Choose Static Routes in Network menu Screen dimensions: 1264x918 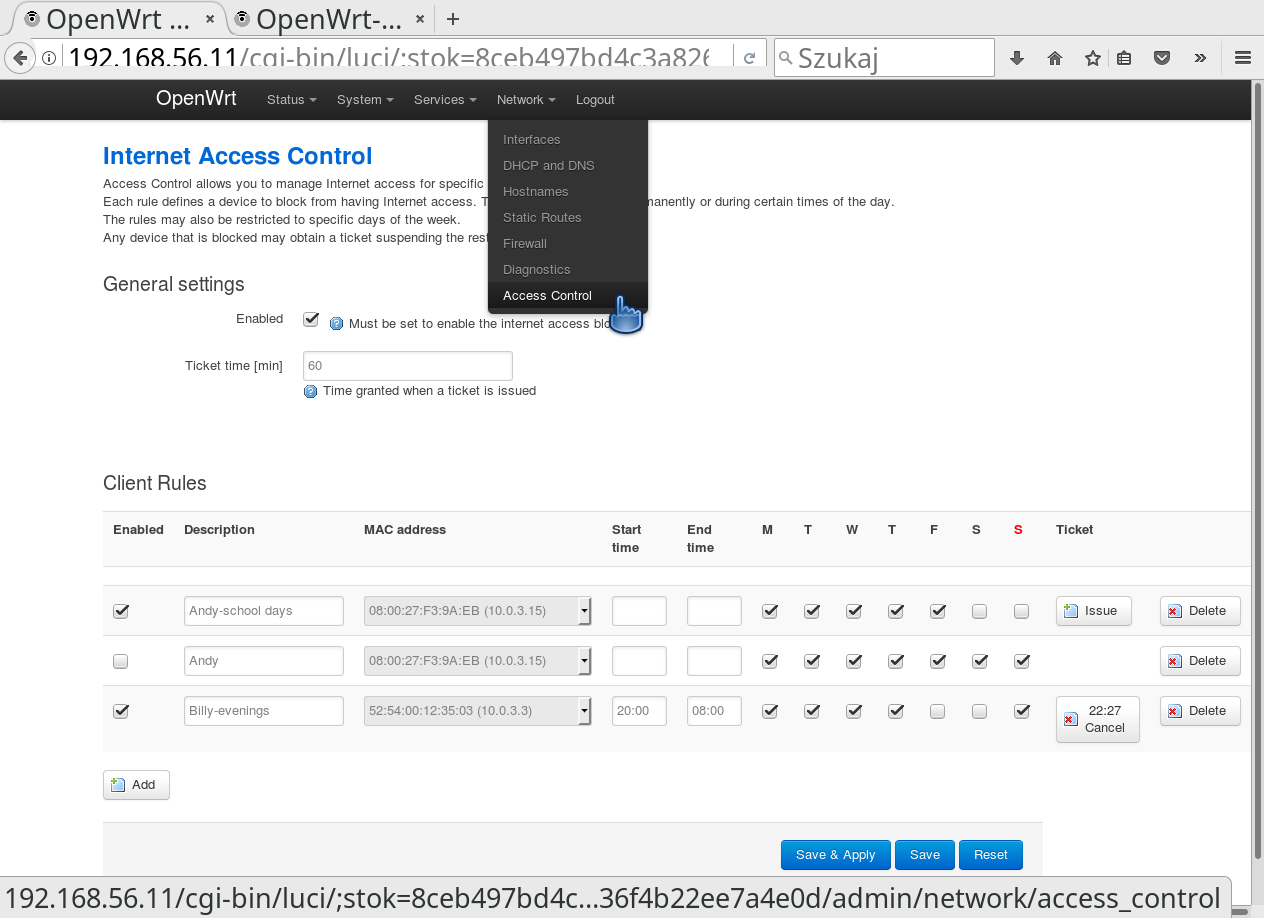568,218
